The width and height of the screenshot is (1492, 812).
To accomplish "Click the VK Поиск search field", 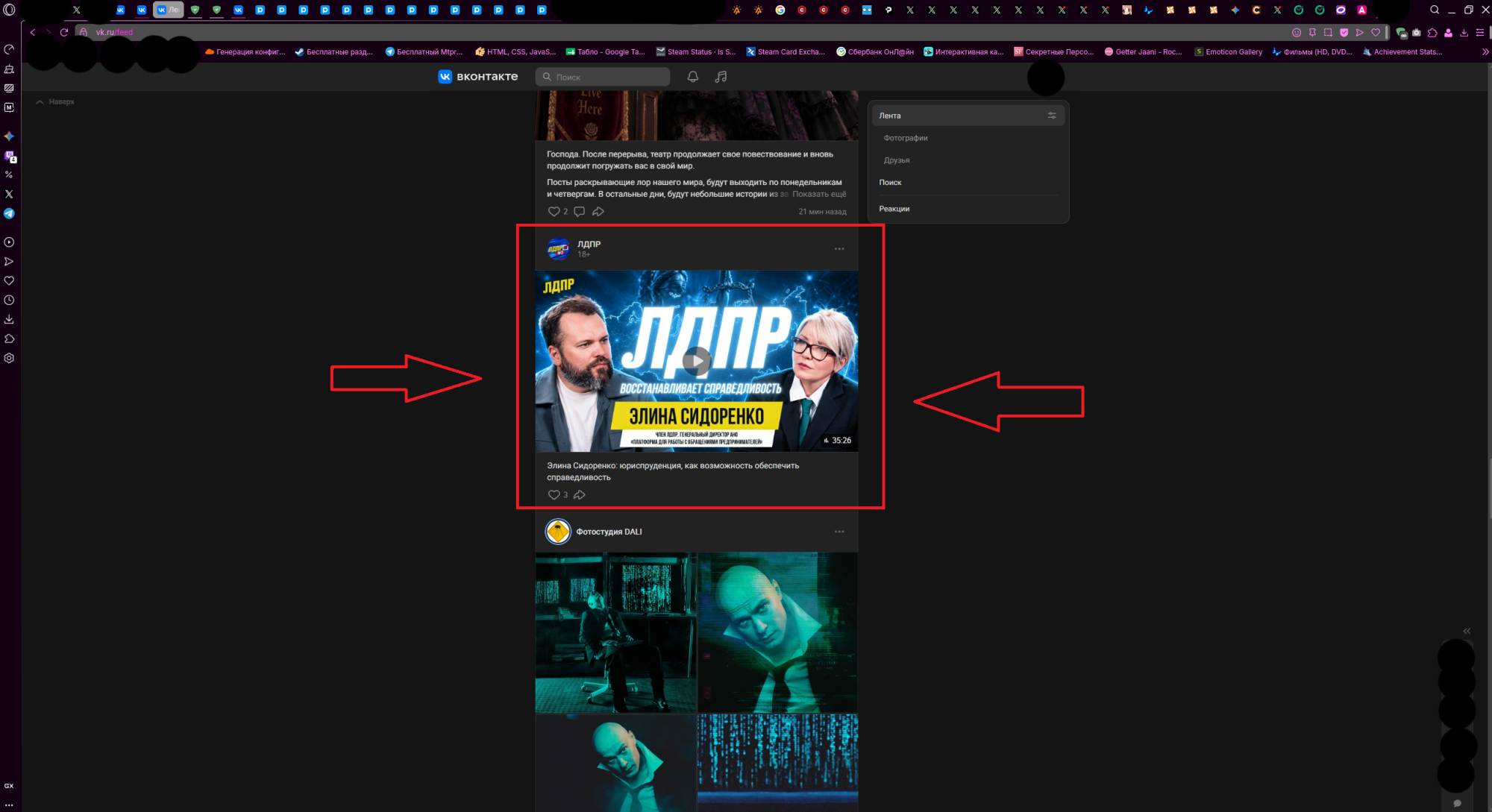I will (x=603, y=77).
